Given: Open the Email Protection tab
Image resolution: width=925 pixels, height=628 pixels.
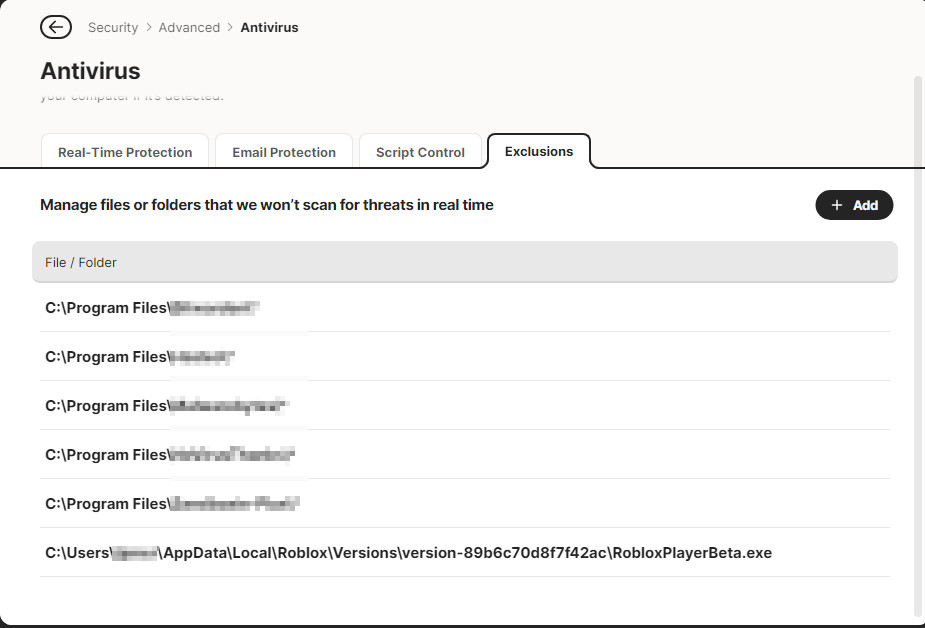Looking at the screenshot, I should tap(284, 152).
